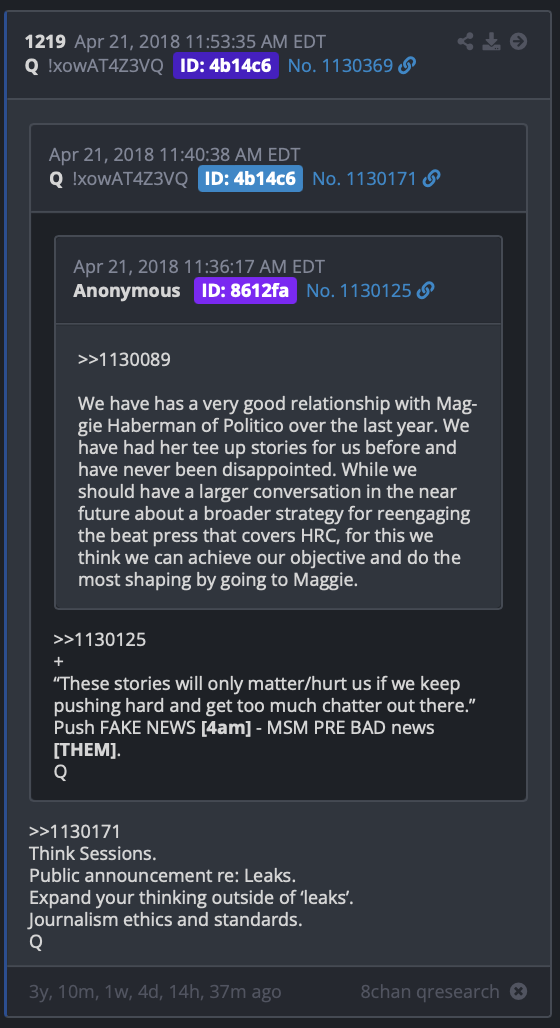Follow the No. 1130125 post link

(x=359, y=290)
